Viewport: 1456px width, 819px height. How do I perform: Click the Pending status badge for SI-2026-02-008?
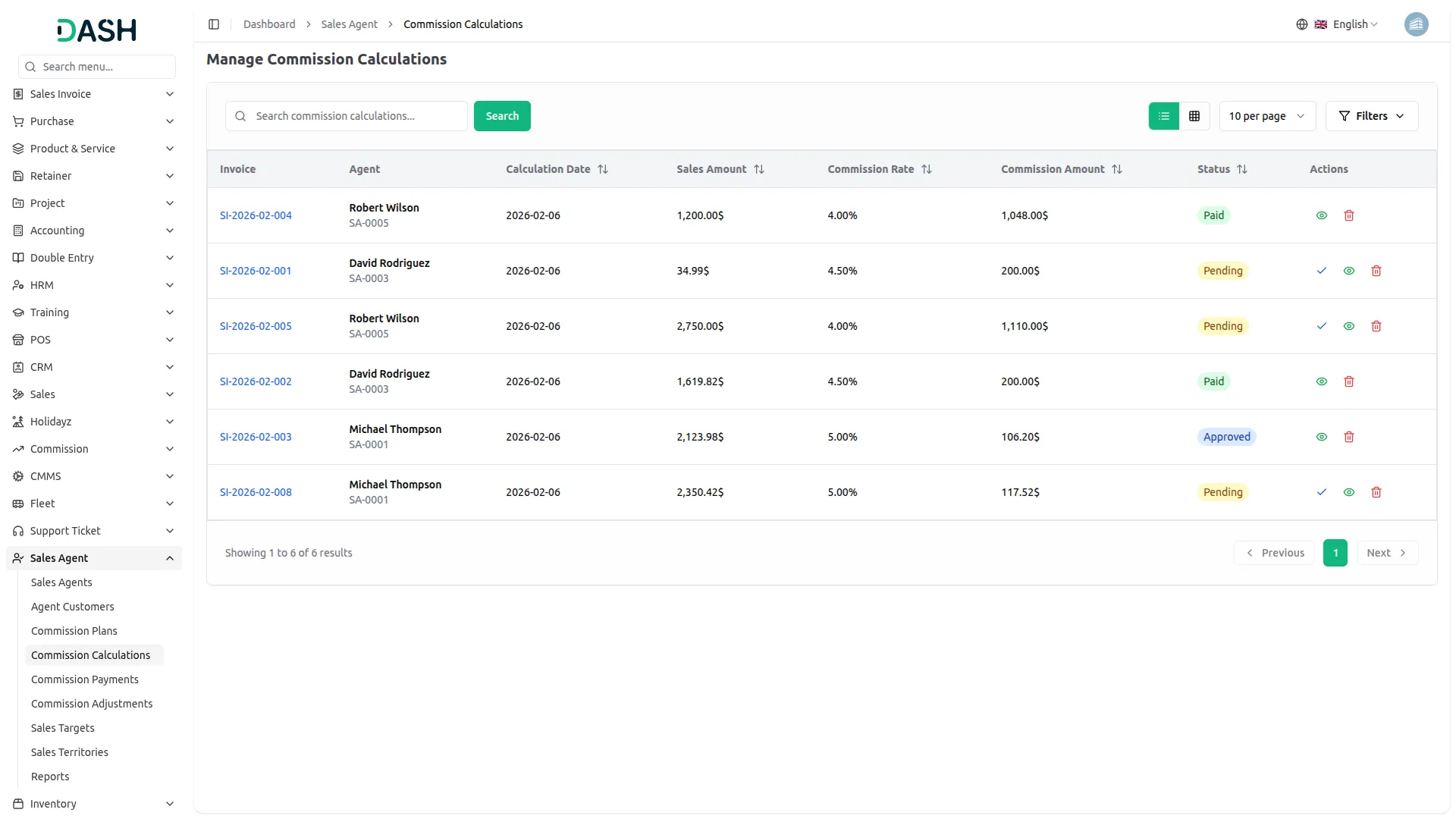pos(1222,492)
